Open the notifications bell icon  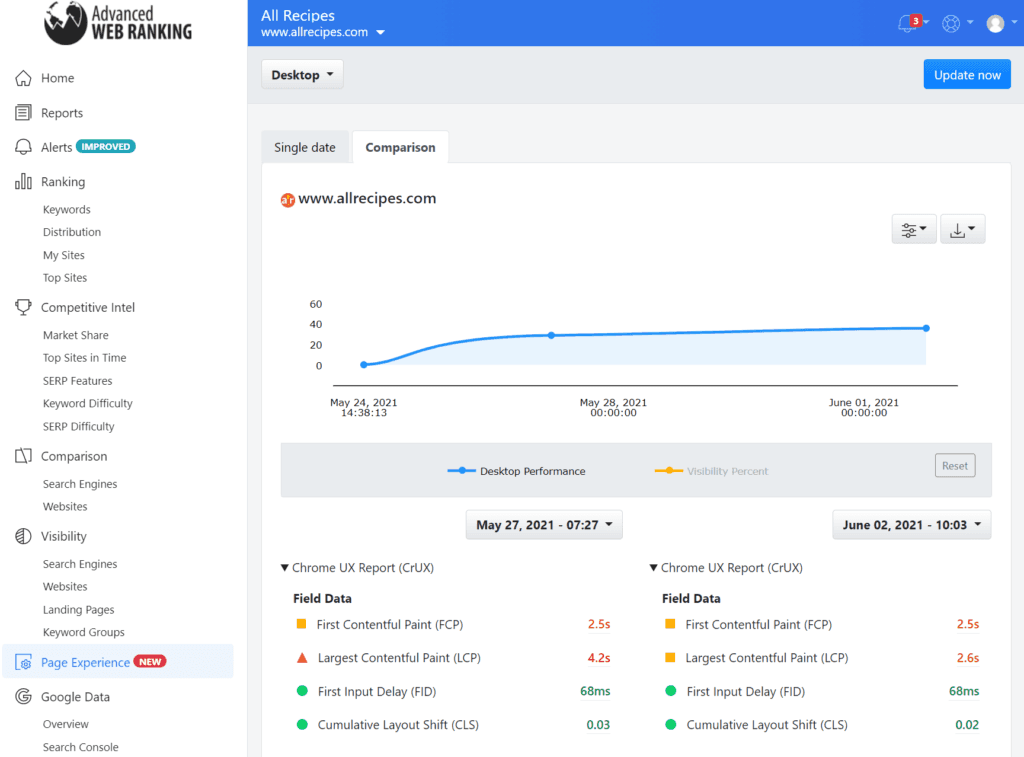[x=908, y=24]
